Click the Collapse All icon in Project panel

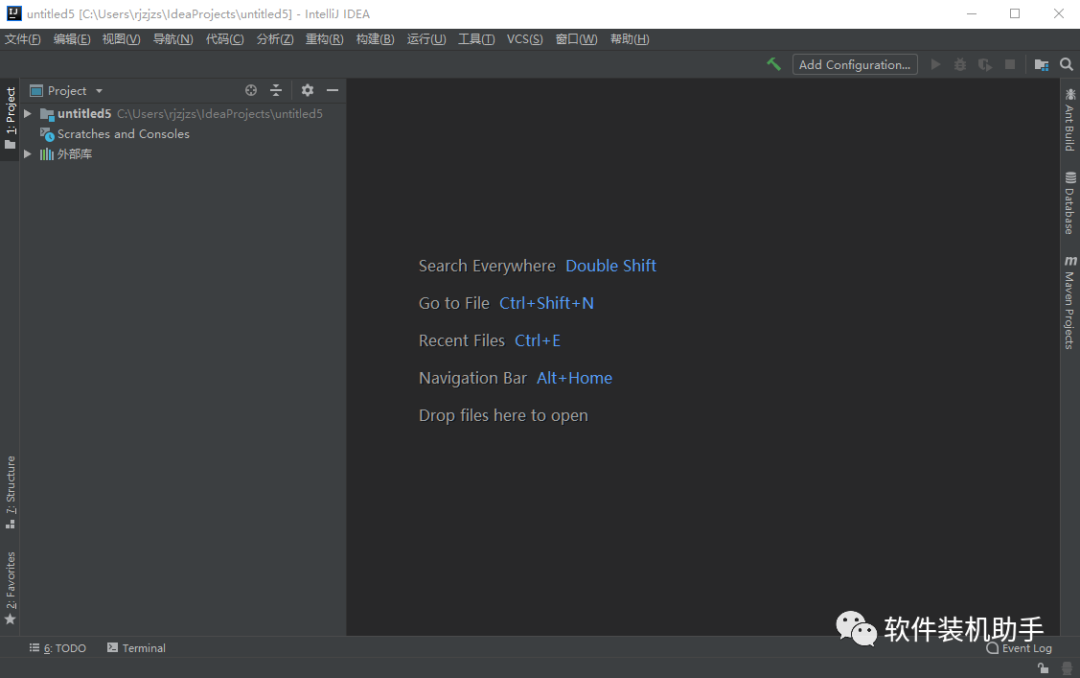(x=276, y=90)
